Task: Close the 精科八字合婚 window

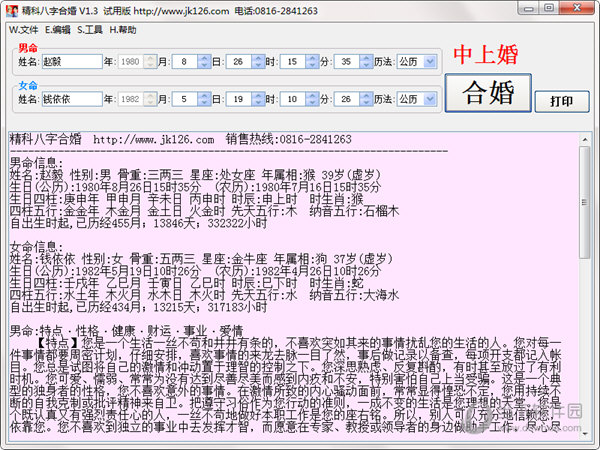Action: [x=577, y=8]
